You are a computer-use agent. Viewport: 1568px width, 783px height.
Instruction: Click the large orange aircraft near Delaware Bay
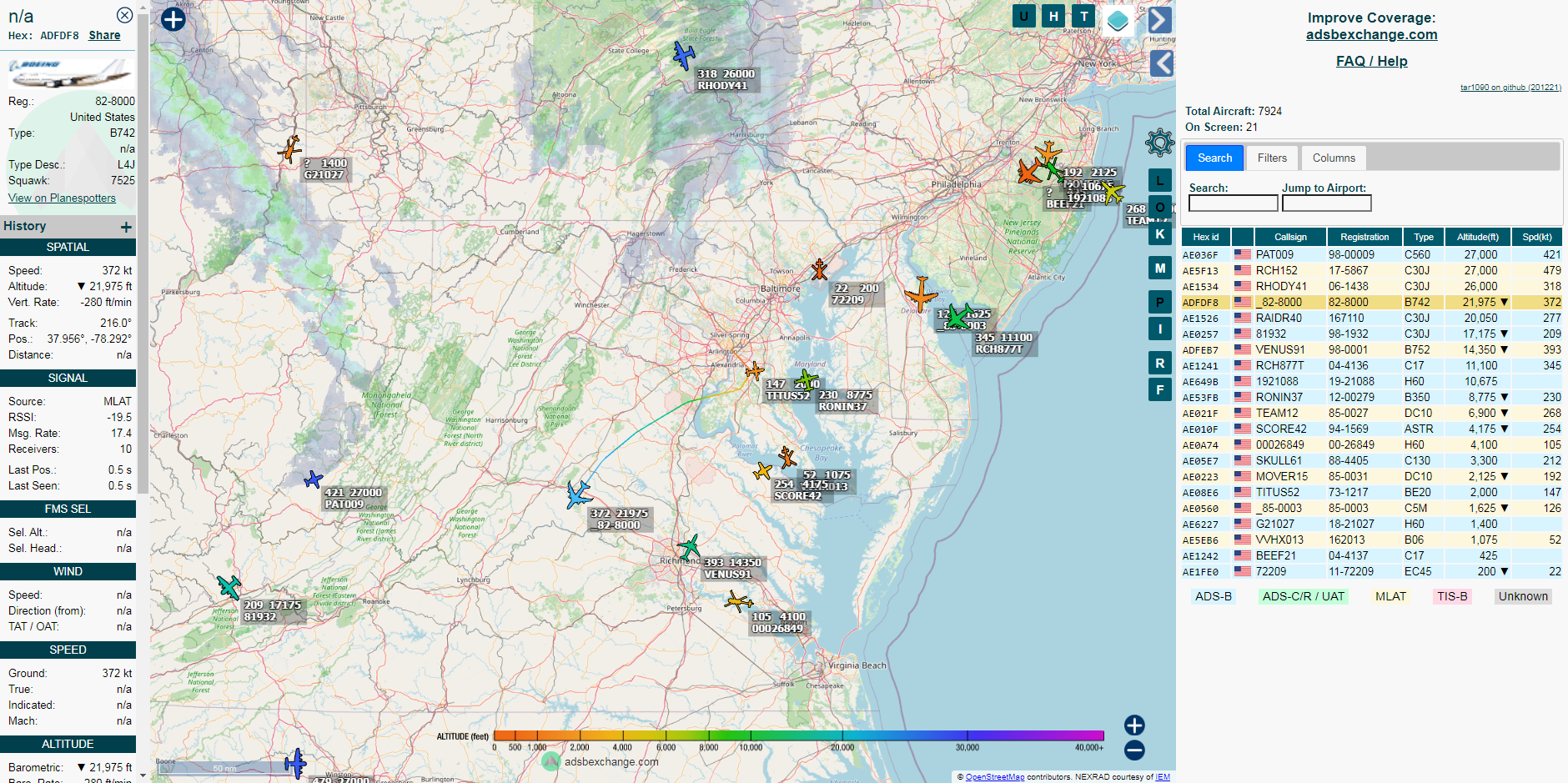[x=921, y=294]
